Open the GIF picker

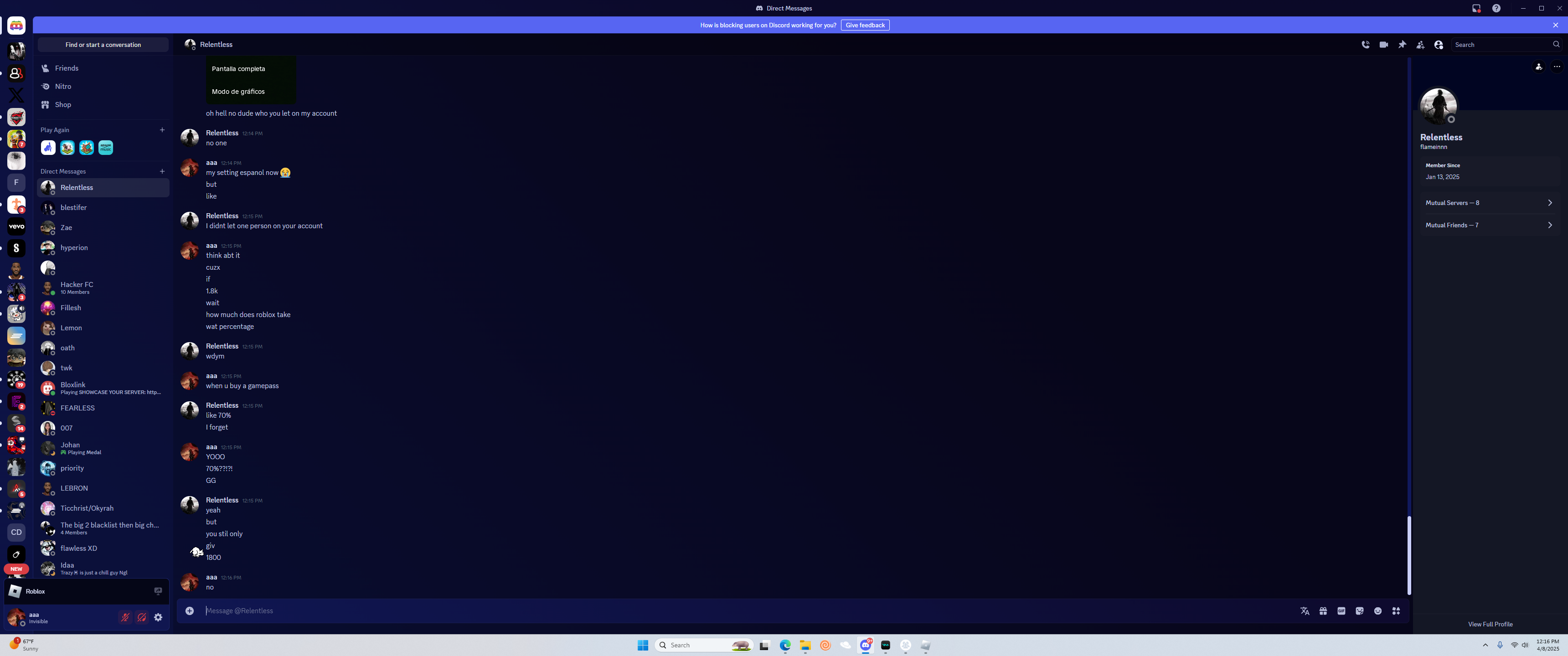(x=1341, y=610)
